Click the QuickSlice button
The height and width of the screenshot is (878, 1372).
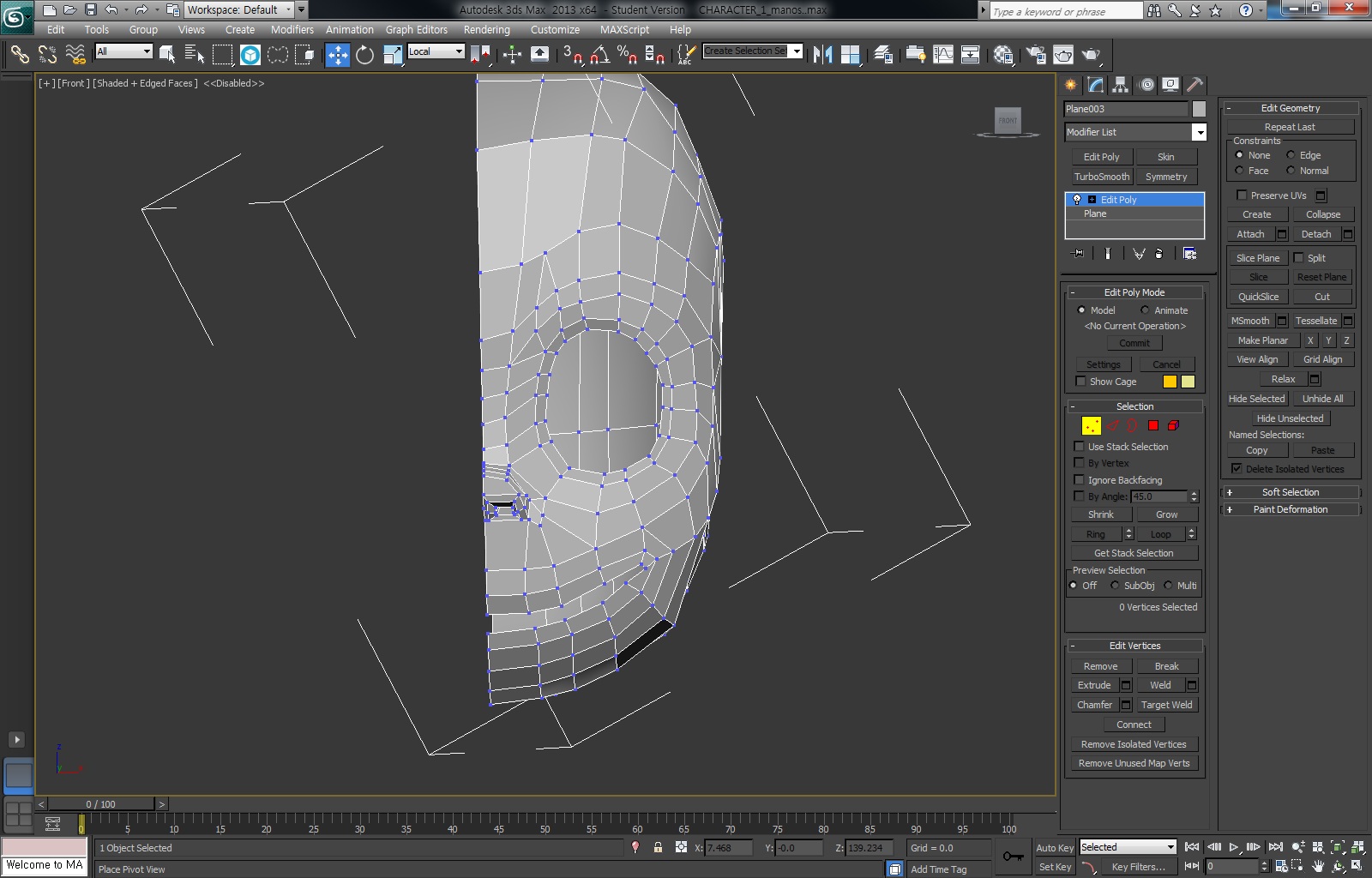[x=1258, y=297]
